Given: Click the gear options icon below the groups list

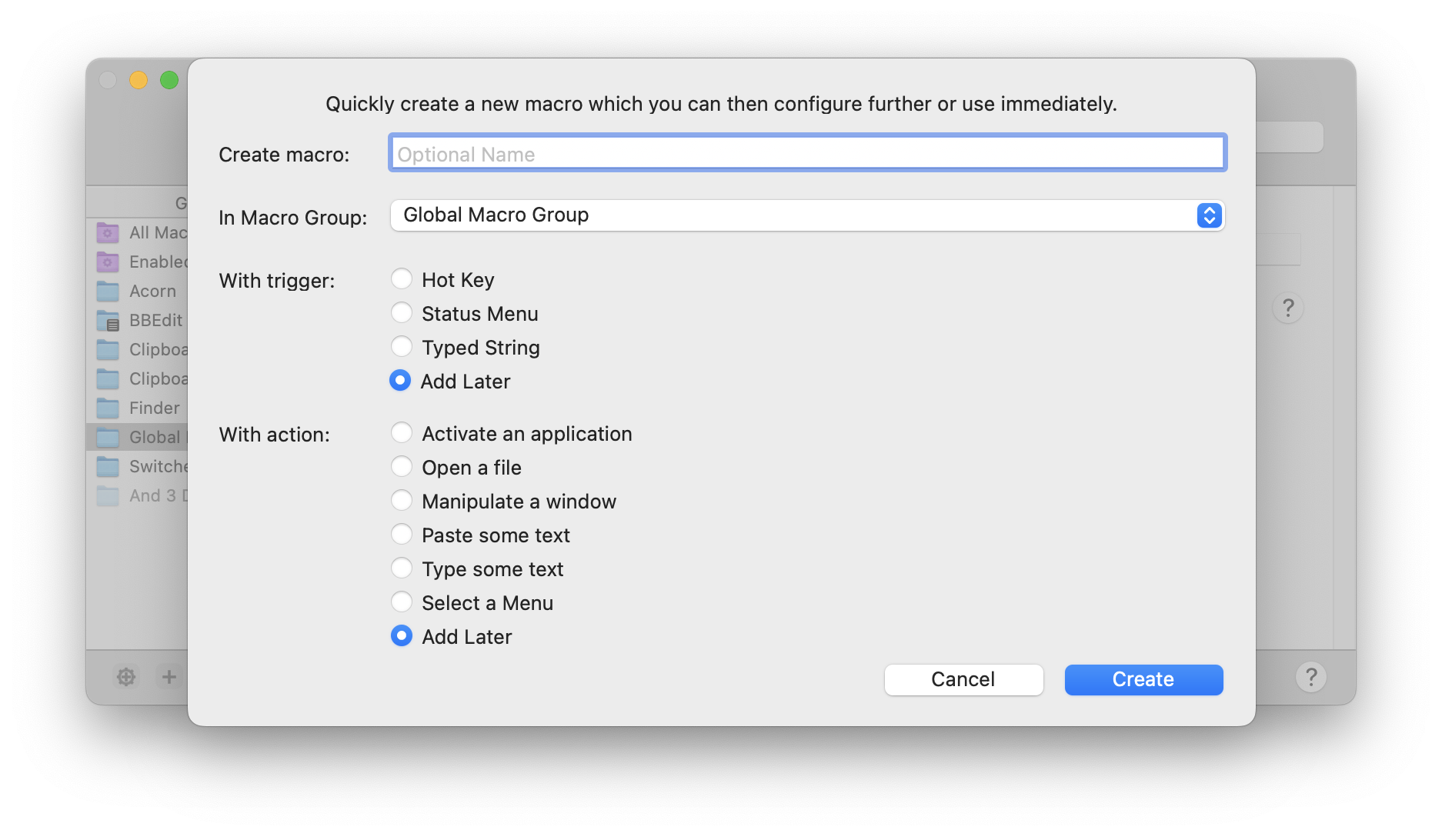Looking at the screenshot, I should 126,677.
